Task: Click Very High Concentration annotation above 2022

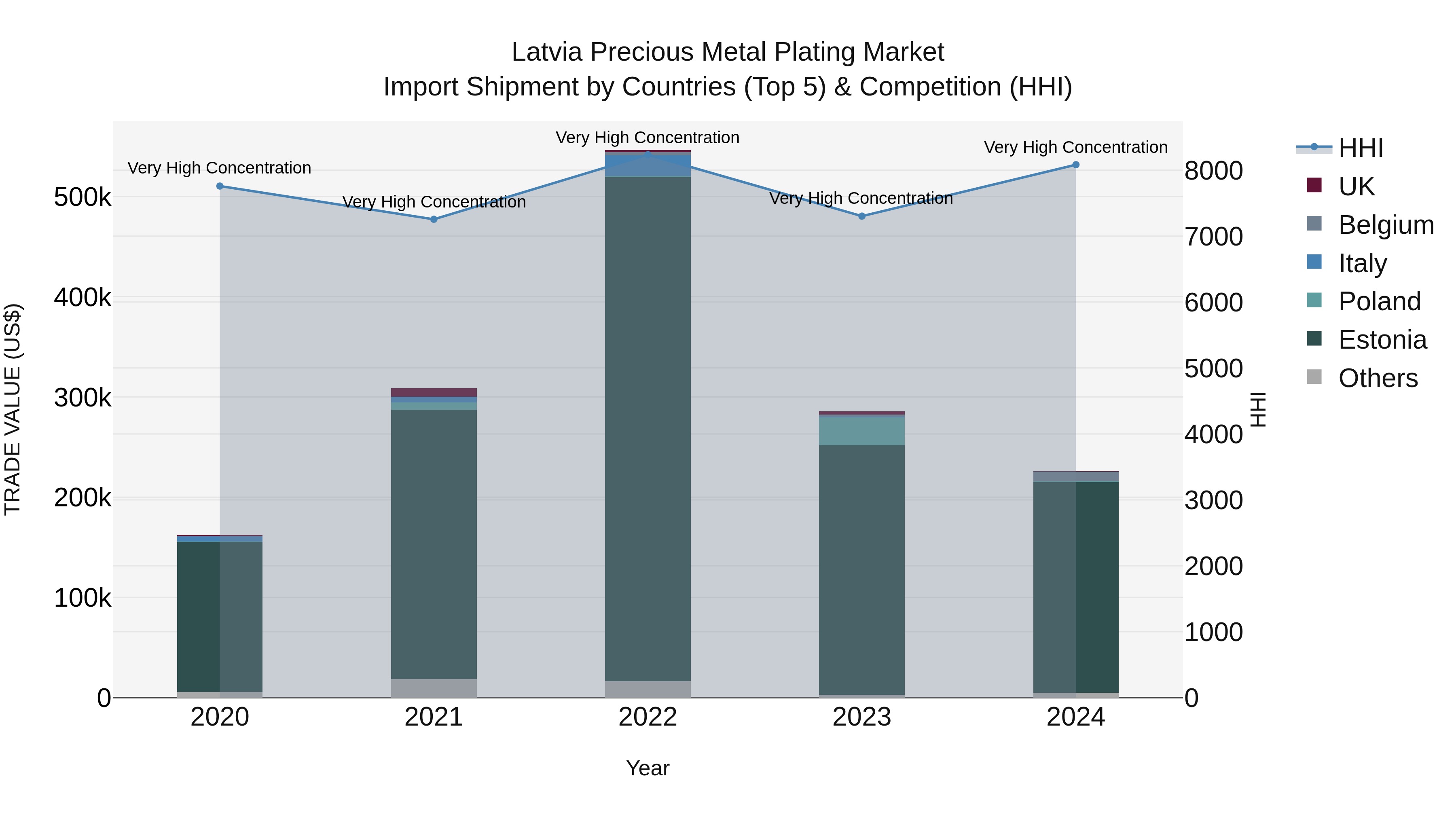Action: click(x=648, y=138)
